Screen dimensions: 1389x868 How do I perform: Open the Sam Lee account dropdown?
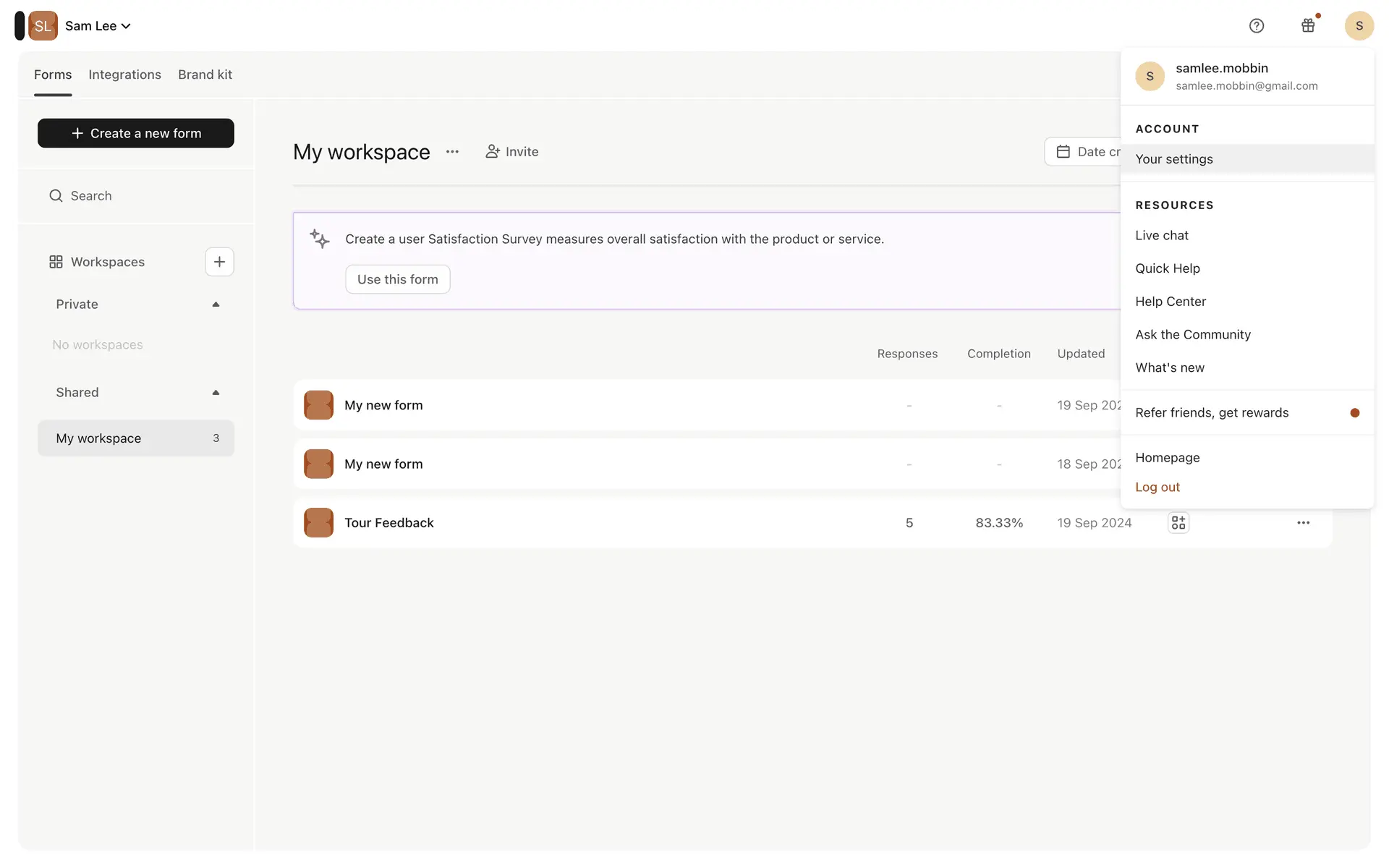(97, 26)
